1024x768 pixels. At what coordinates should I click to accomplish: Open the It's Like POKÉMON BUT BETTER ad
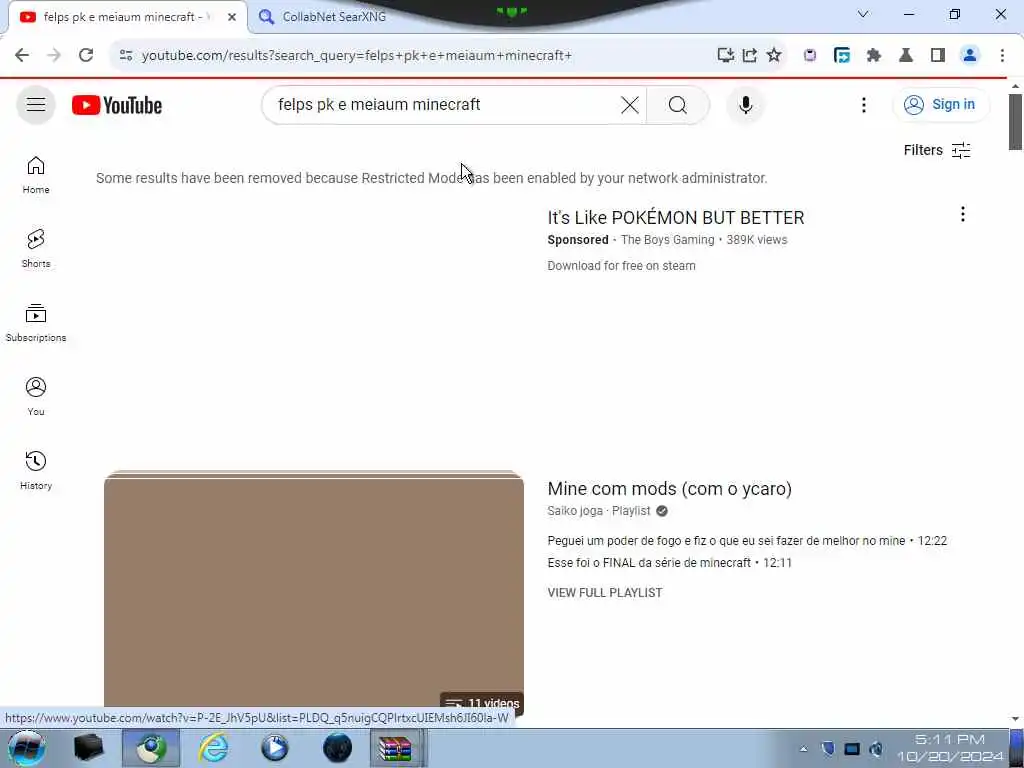675,217
